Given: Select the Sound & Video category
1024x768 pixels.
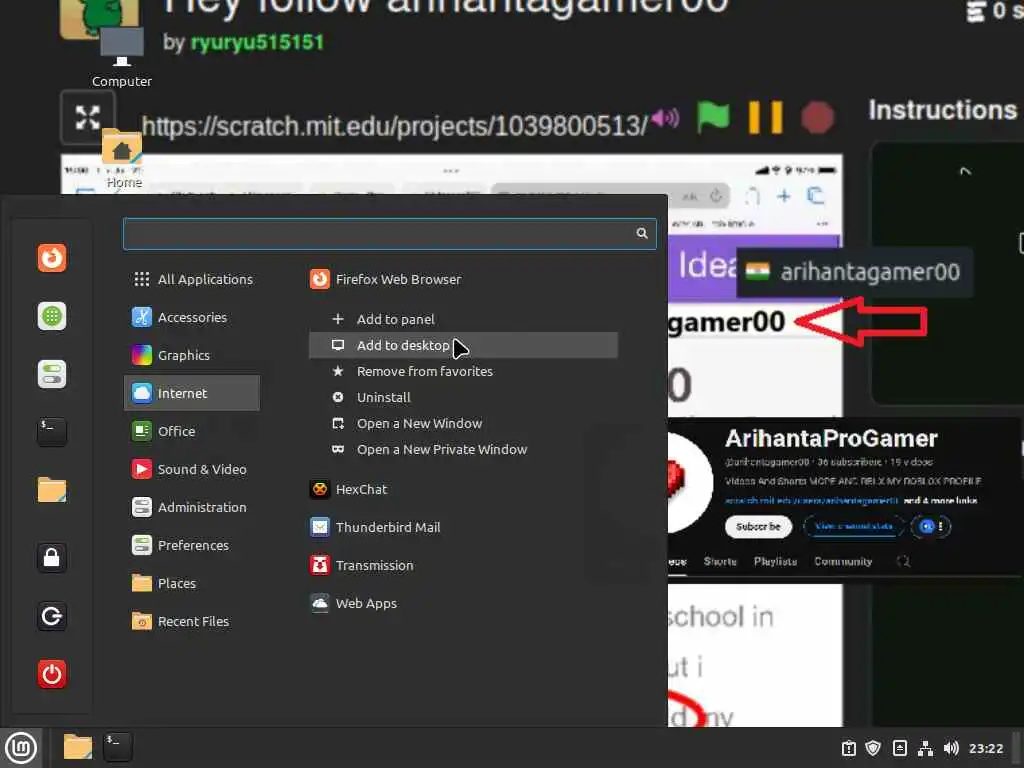Looking at the screenshot, I should pyautogui.click(x=193, y=469).
